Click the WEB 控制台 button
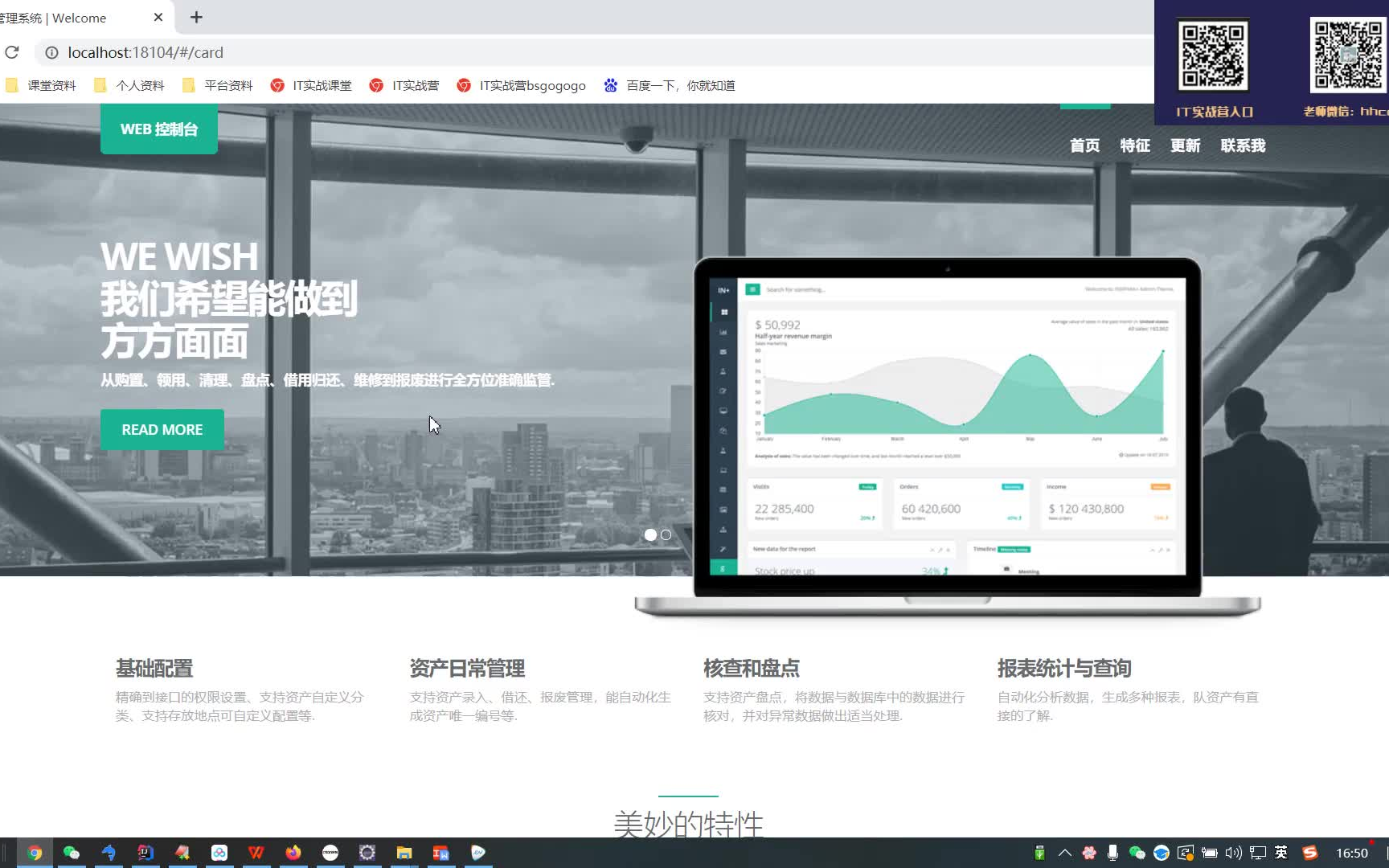 (158, 129)
